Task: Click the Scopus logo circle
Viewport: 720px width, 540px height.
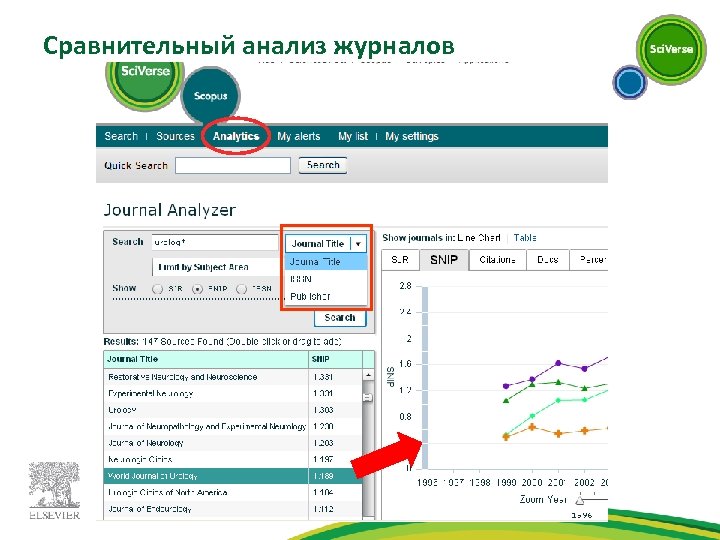Action: 211,96
